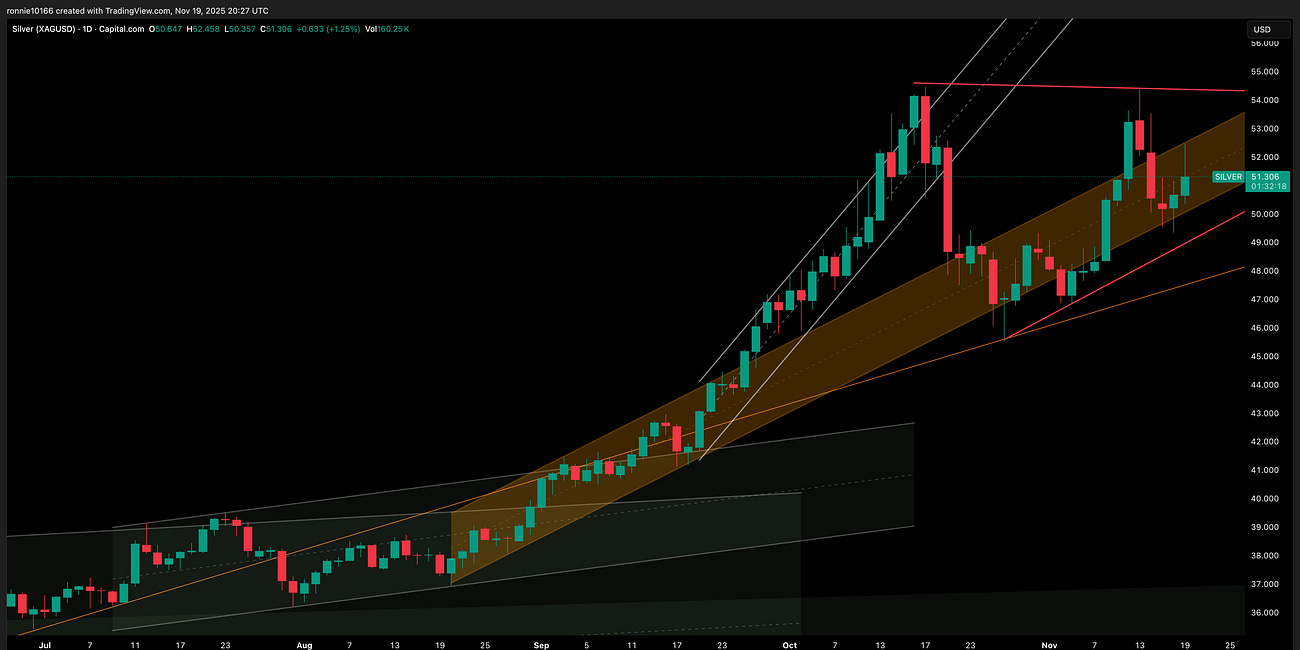Click the Jul label on the time axis
Image resolution: width=1300 pixels, height=650 pixels.
47,645
